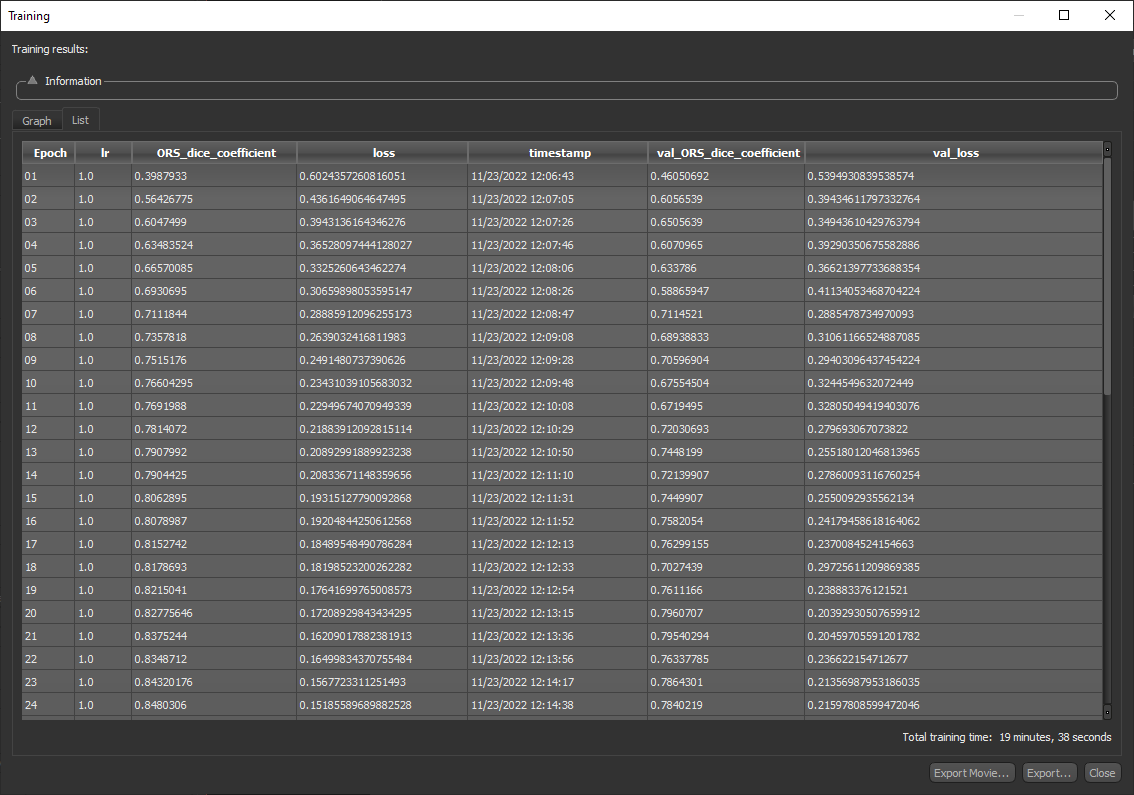Image resolution: width=1134 pixels, height=795 pixels.
Task: Sort by the timestamp column header
Action: pyautogui.click(x=559, y=153)
